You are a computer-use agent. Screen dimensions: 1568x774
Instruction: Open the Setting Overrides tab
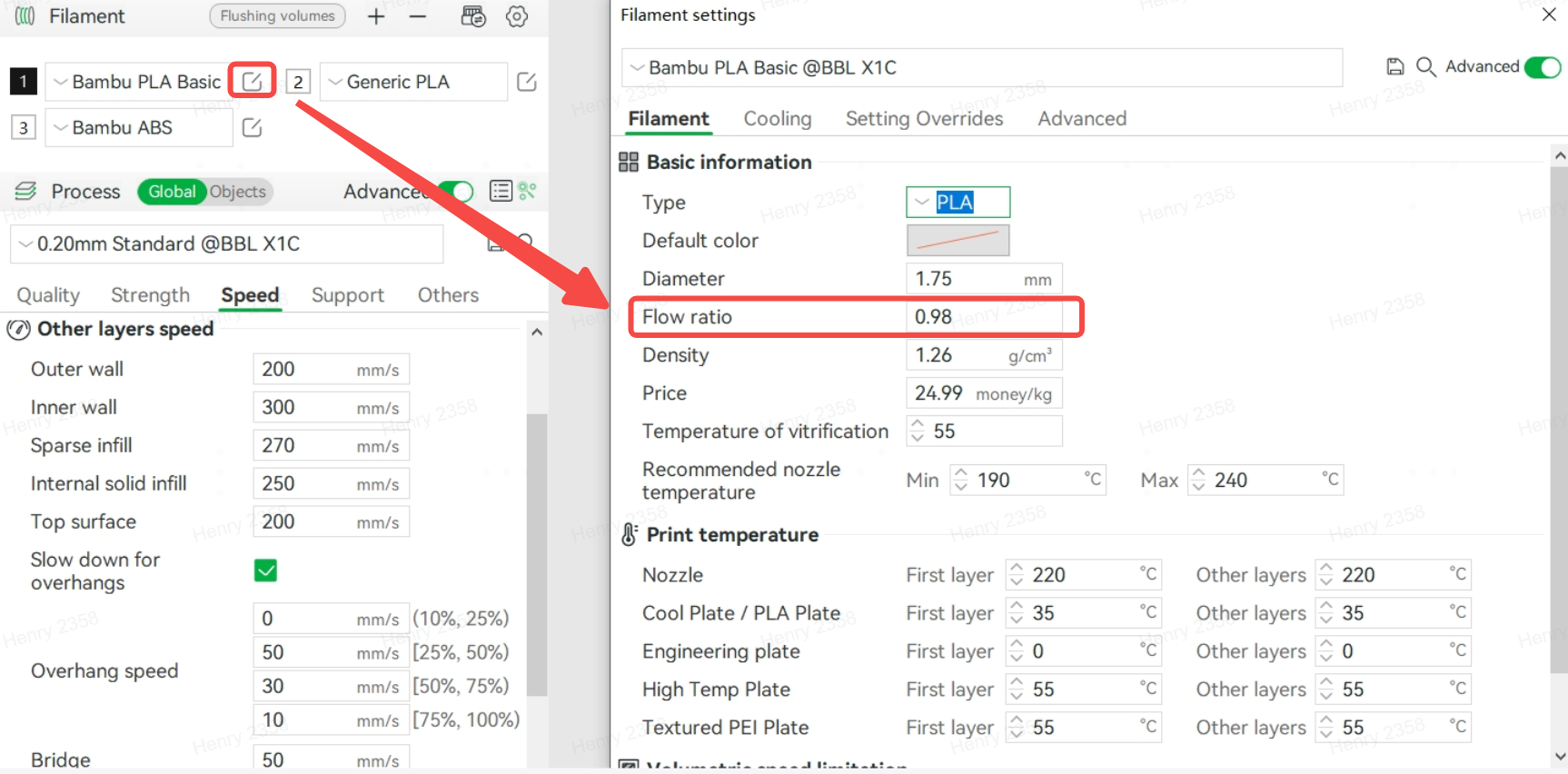coord(924,119)
